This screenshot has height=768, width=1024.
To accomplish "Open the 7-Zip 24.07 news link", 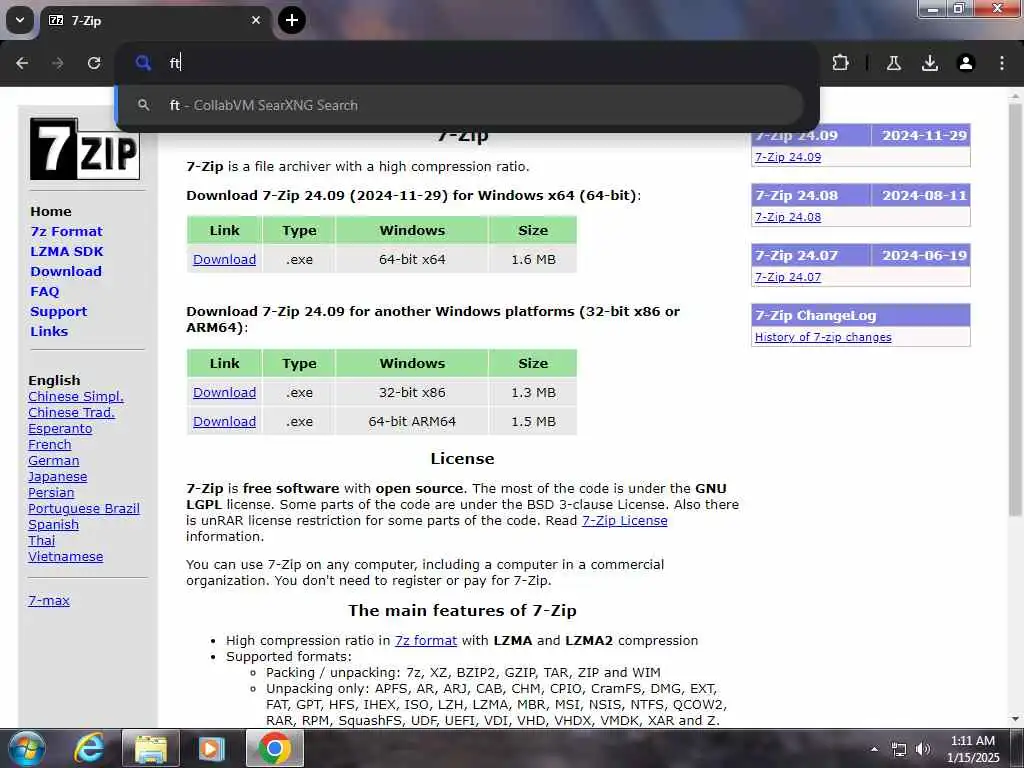I will coord(788,277).
